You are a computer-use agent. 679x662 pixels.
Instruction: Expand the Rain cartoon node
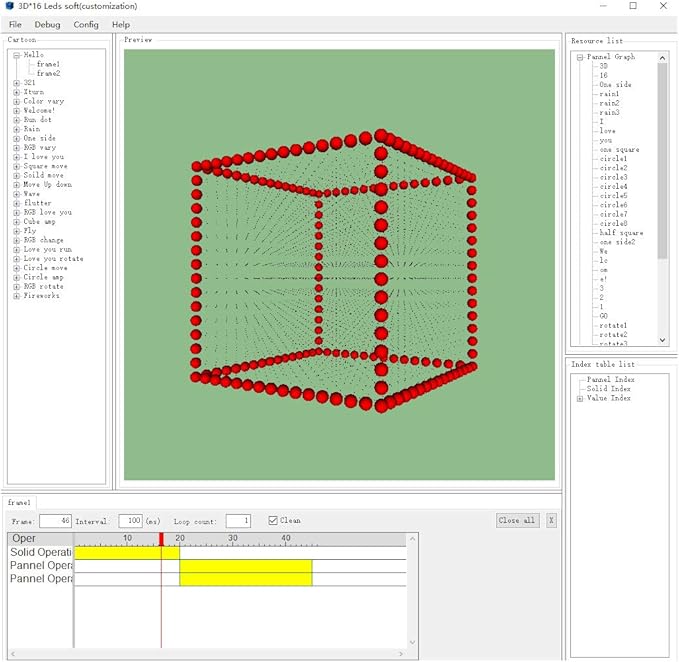pyautogui.click(x=16, y=129)
